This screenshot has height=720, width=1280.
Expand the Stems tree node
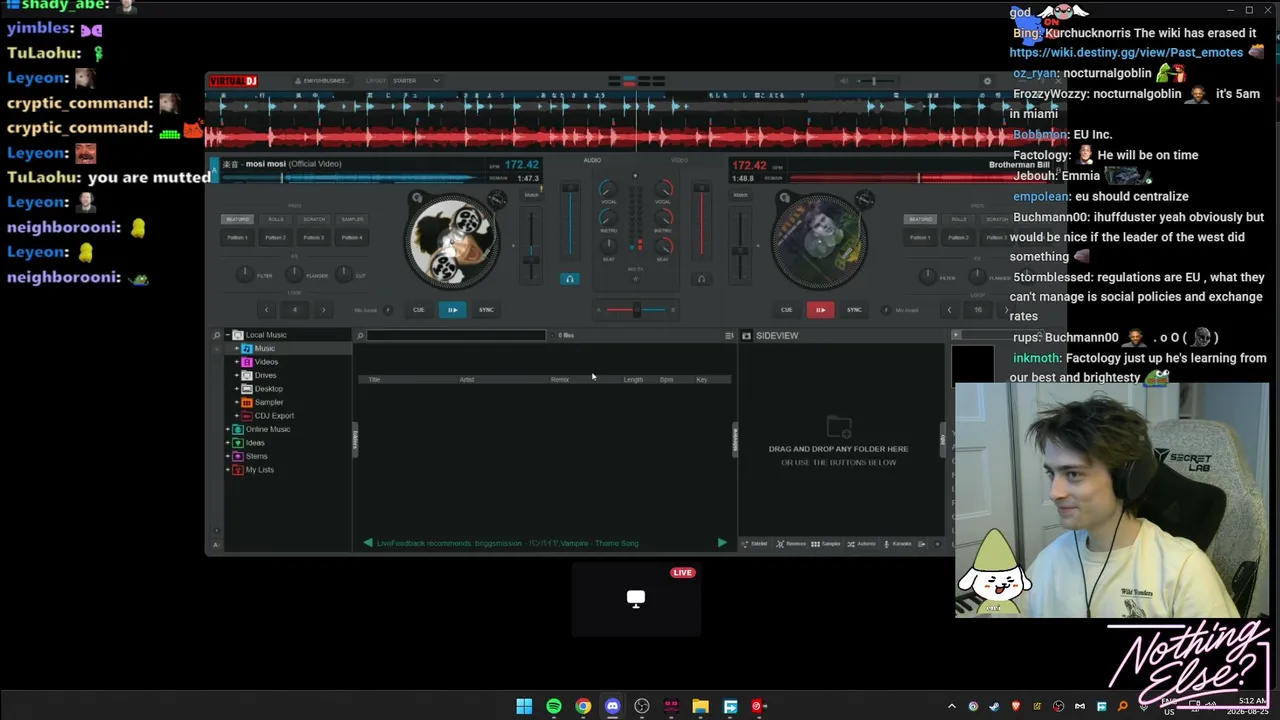coord(228,456)
